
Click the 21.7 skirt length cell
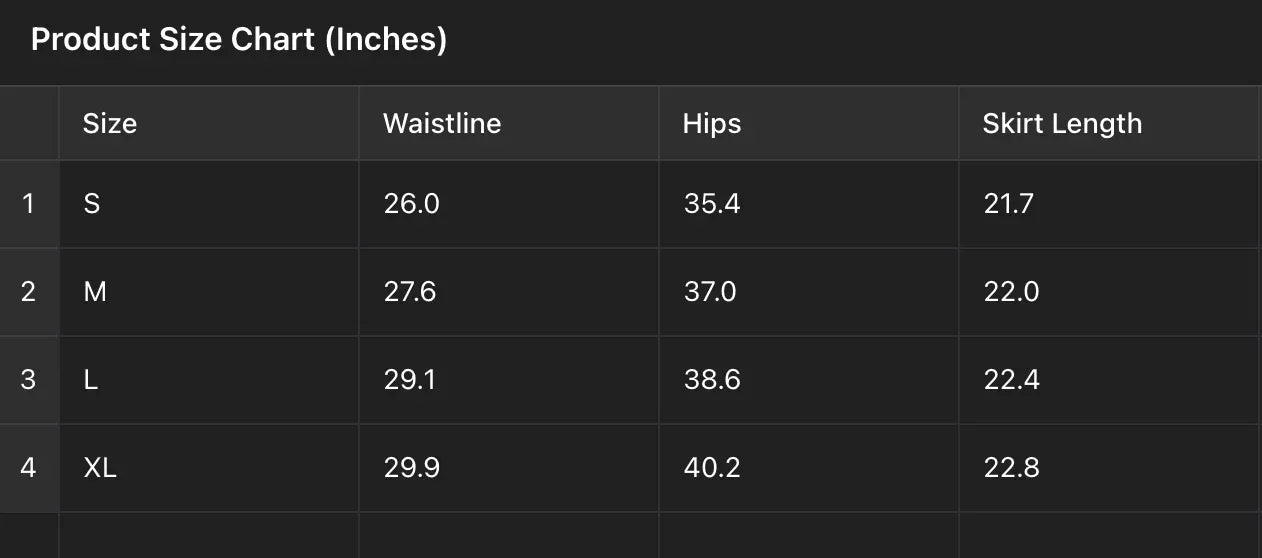click(x=1009, y=204)
